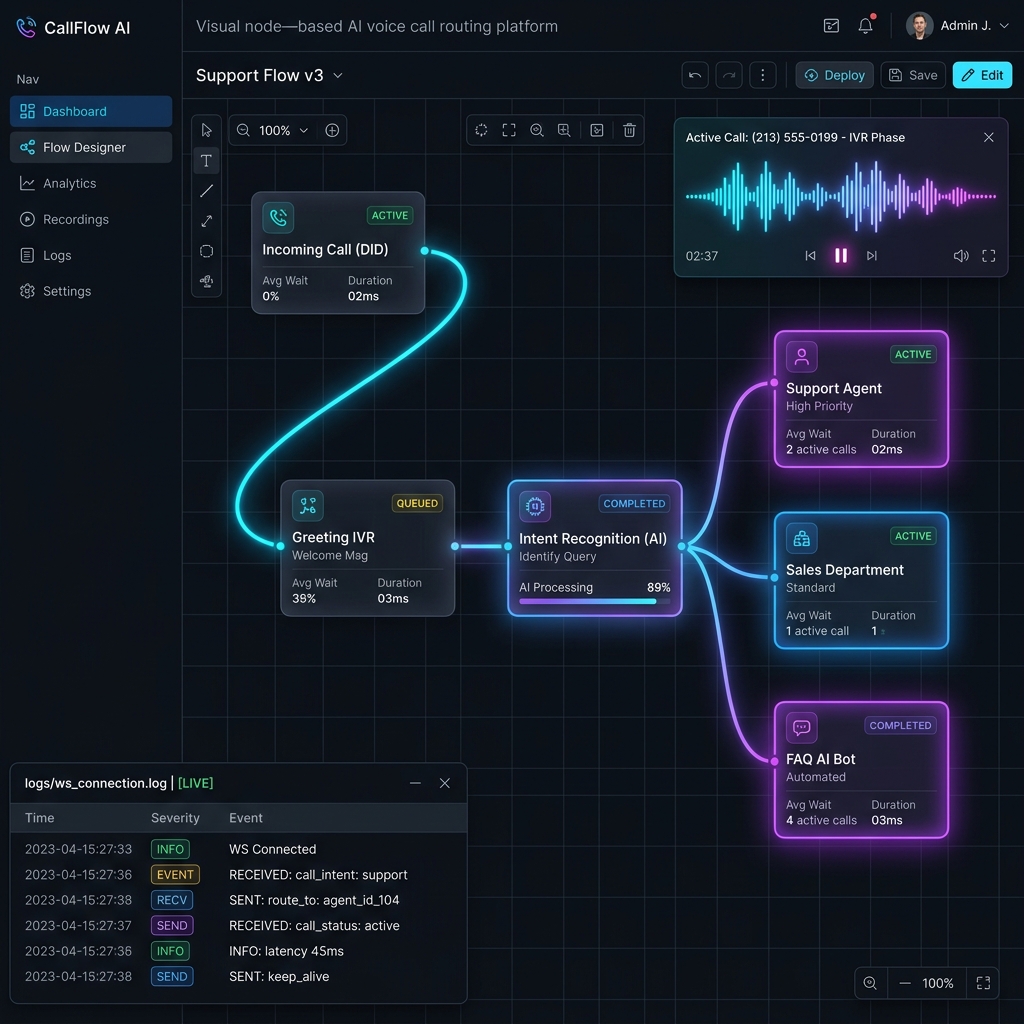Click the Sales Department building icon

coord(801,538)
